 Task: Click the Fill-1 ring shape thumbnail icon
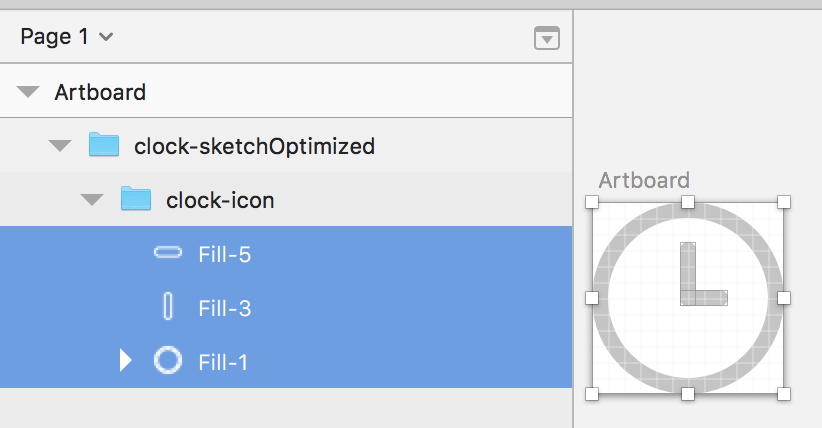point(168,360)
